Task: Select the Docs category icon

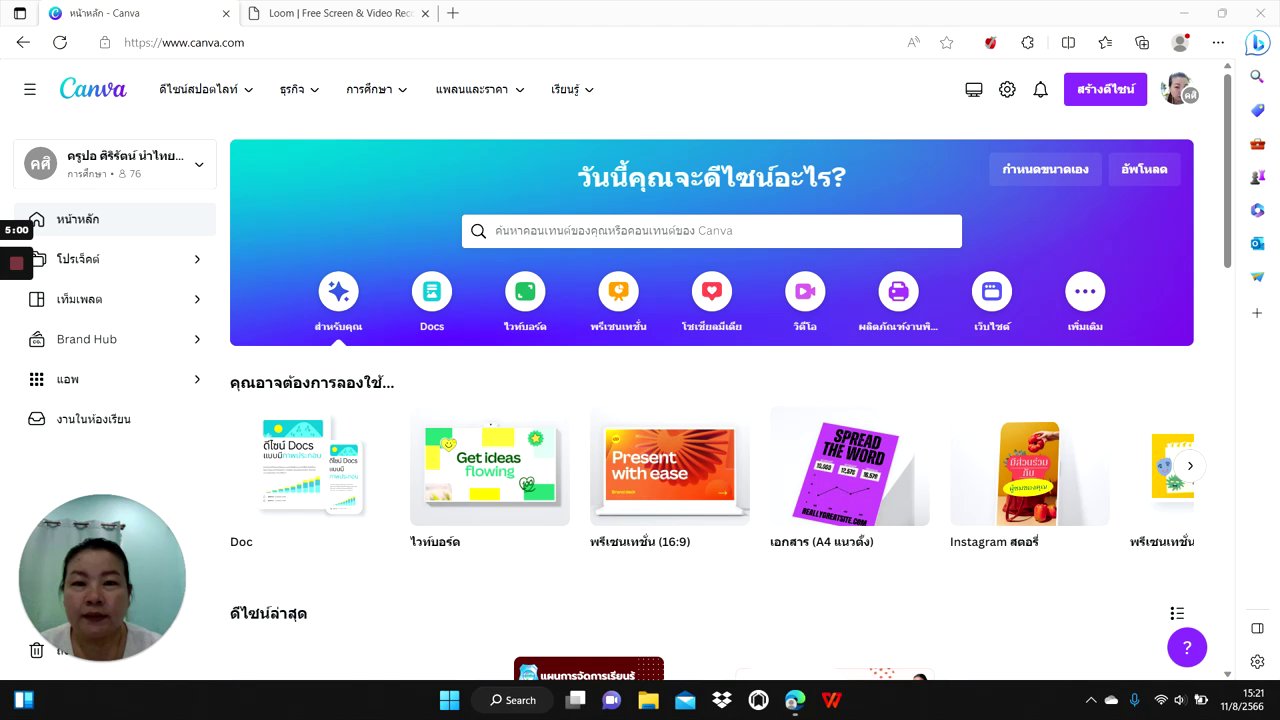Action: coord(432,291)
